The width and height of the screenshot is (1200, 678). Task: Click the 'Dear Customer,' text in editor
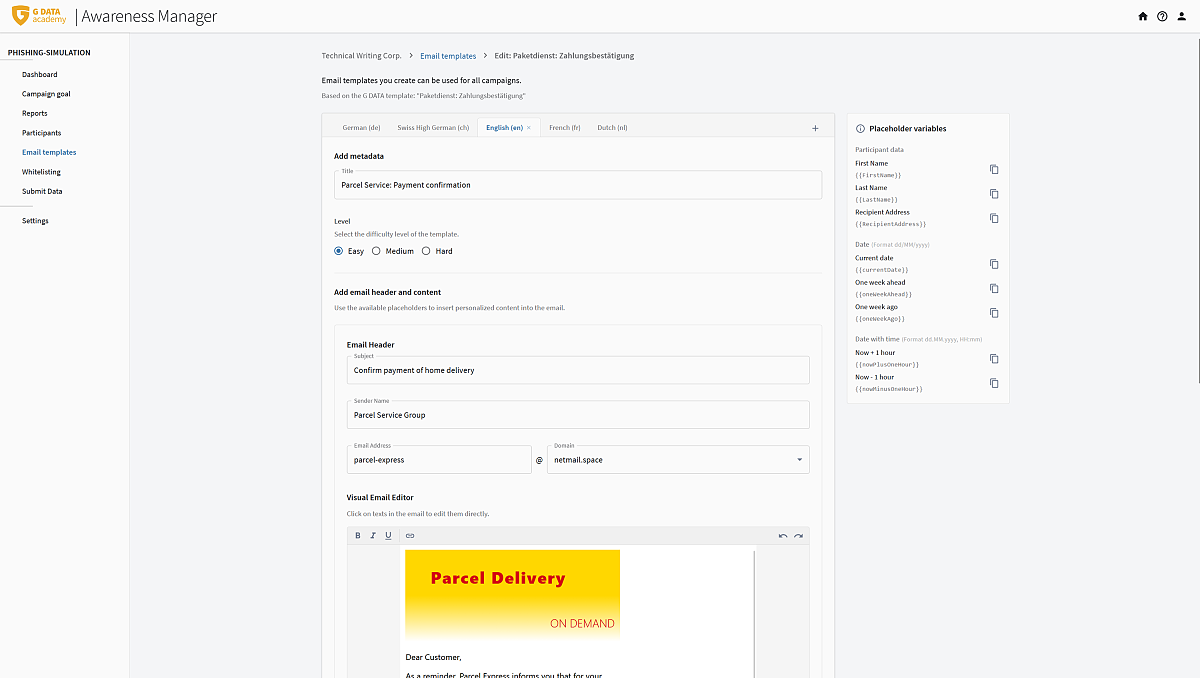pyautogui.click(x=433, y=657)
